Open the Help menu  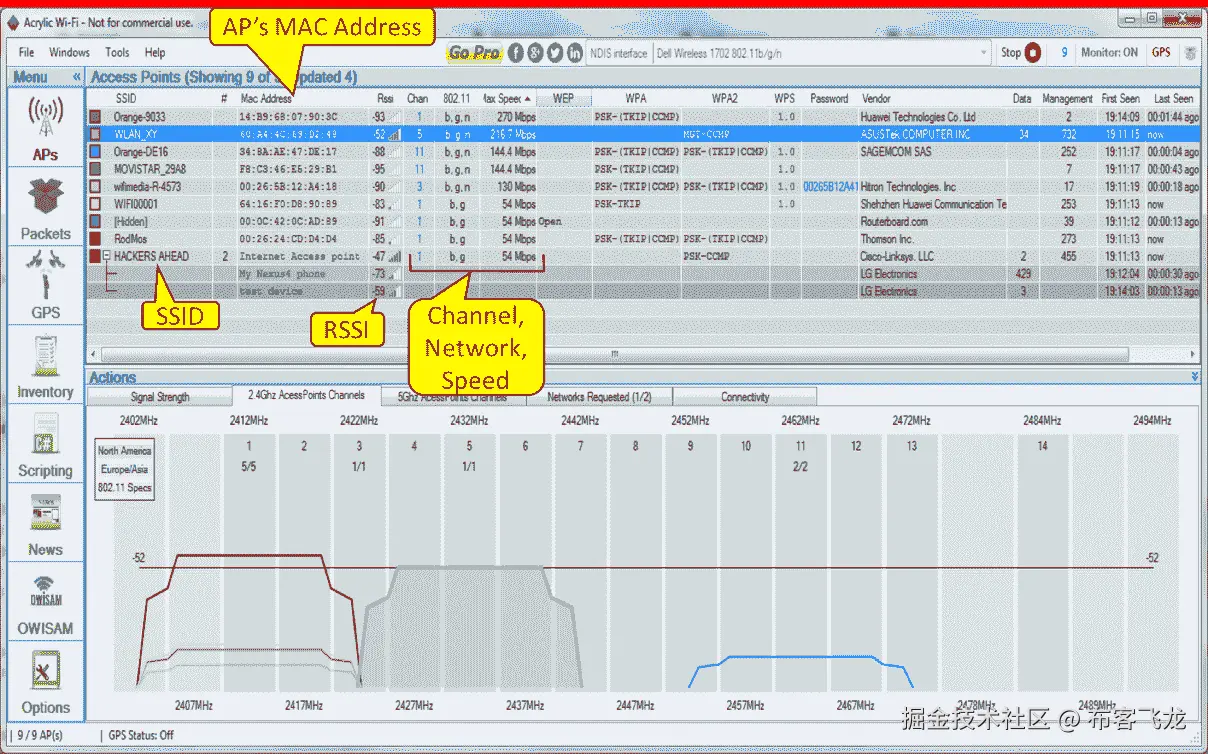pyautogui.click(x=155, y=53)
